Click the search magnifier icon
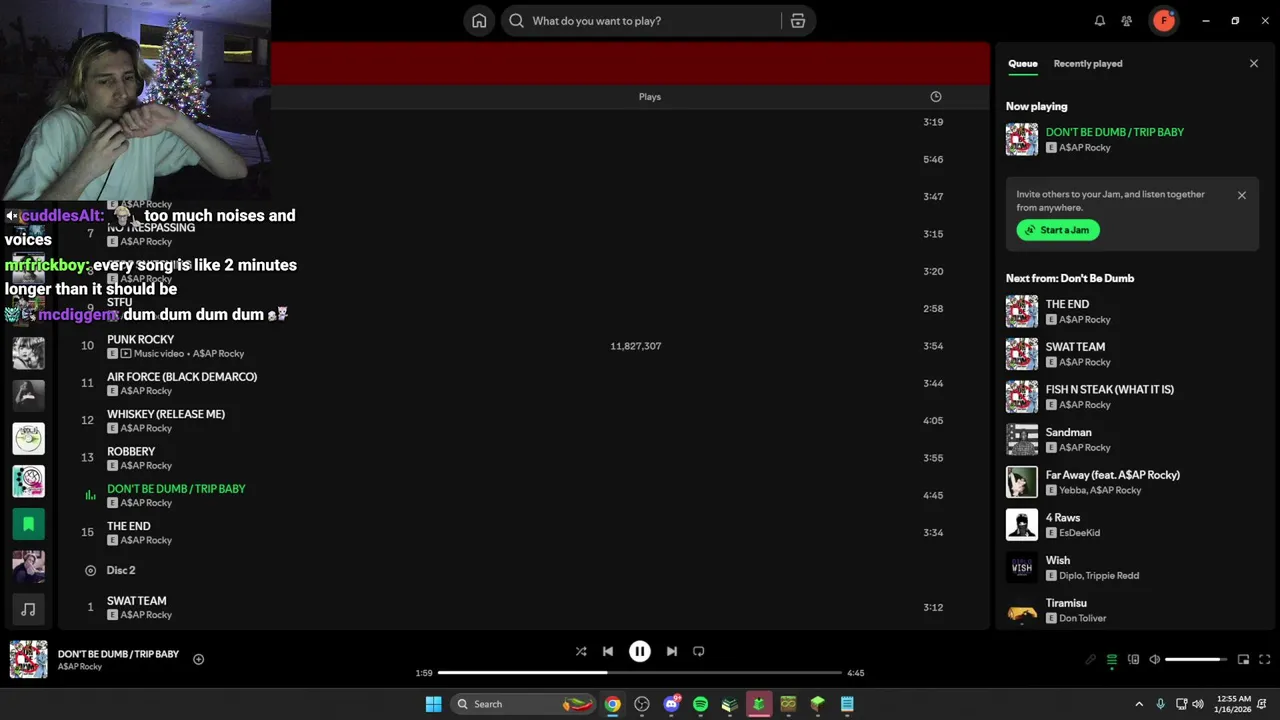1280x720 pixels. point(517,21)
